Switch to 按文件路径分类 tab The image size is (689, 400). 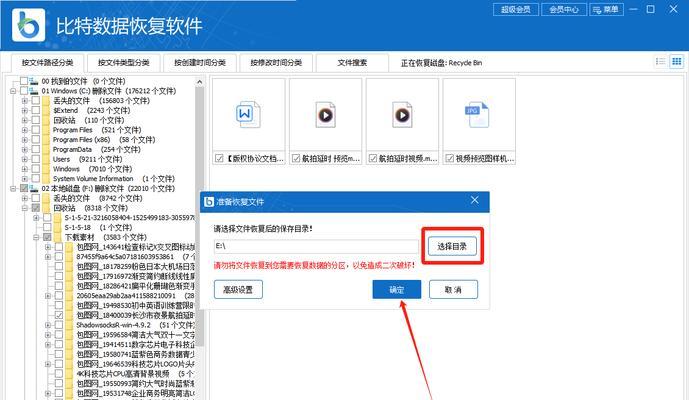click(47, 63)
